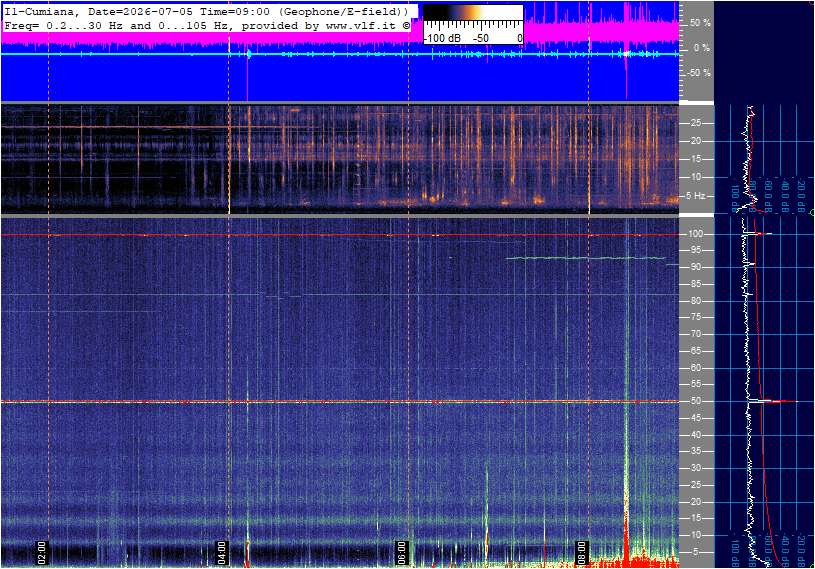Image resolution: width=815 pixels, height=569 pixels.
Task: Open the www.vlf.it address in the header
Action: [360, 25]
